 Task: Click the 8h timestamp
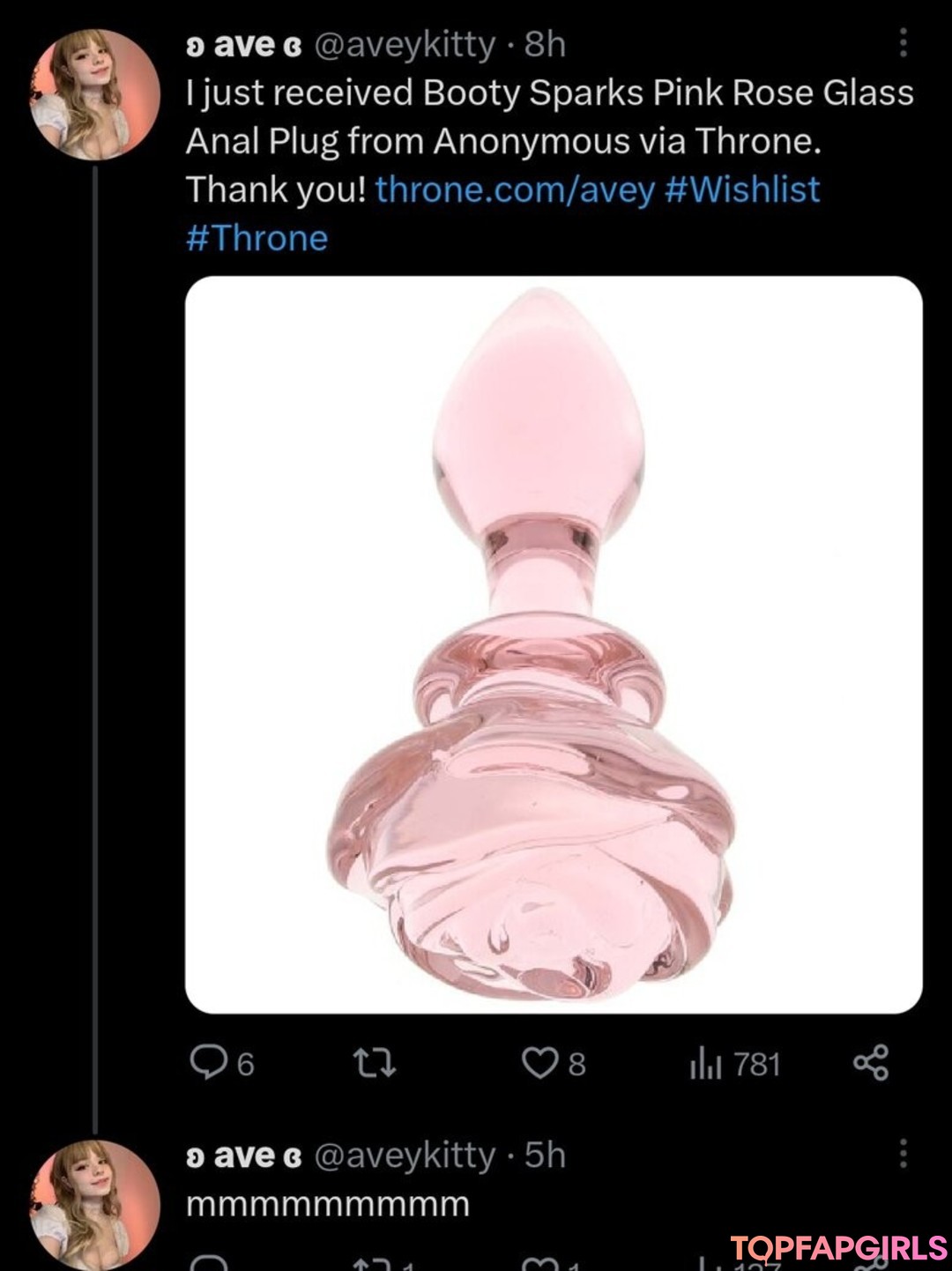point(545,44)
